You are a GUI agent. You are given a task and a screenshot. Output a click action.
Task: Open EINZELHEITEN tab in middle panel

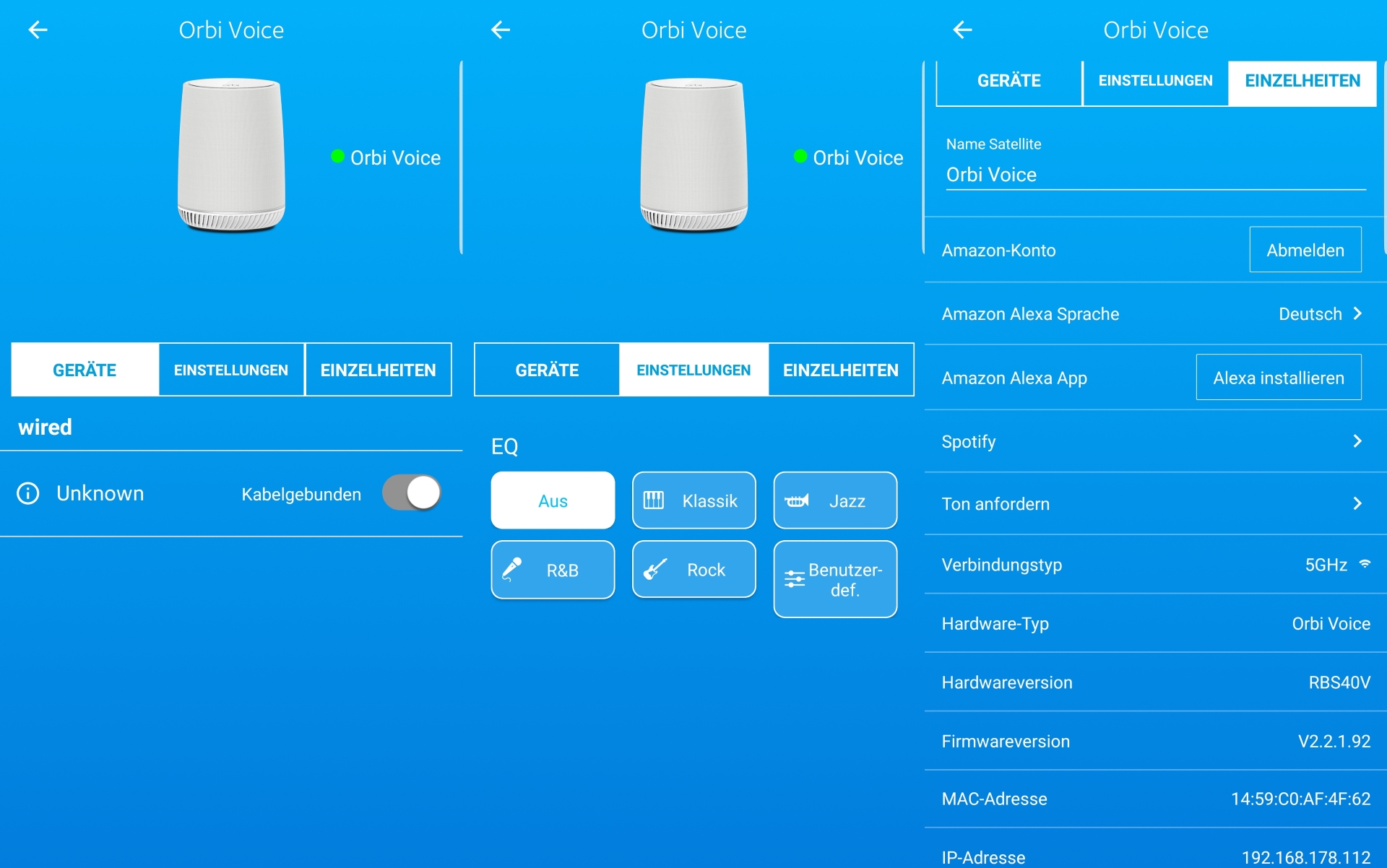pos(841,370)
